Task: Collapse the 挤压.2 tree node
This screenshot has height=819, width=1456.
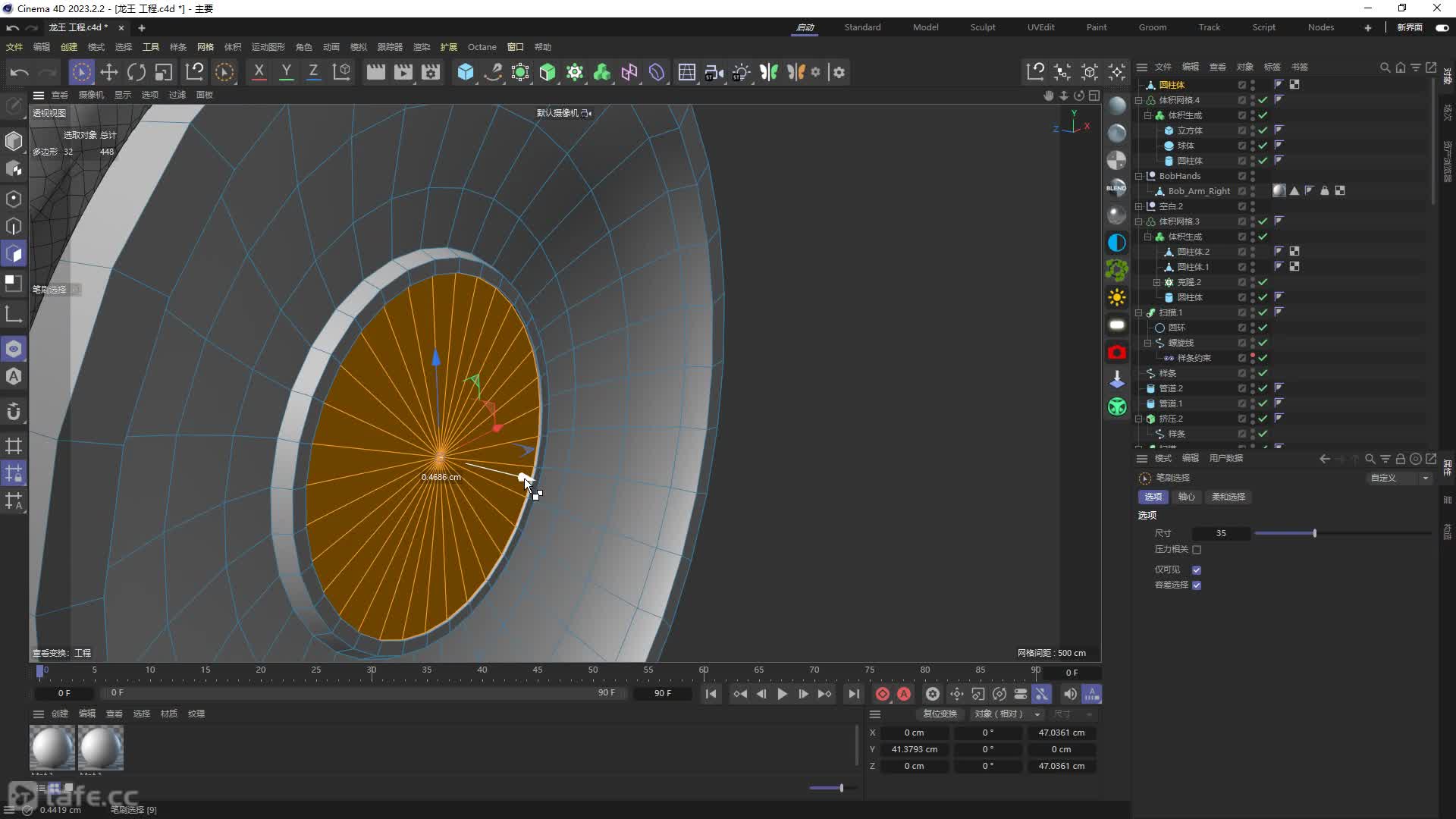Action: pyautogui.click(x=1138, y=419)
